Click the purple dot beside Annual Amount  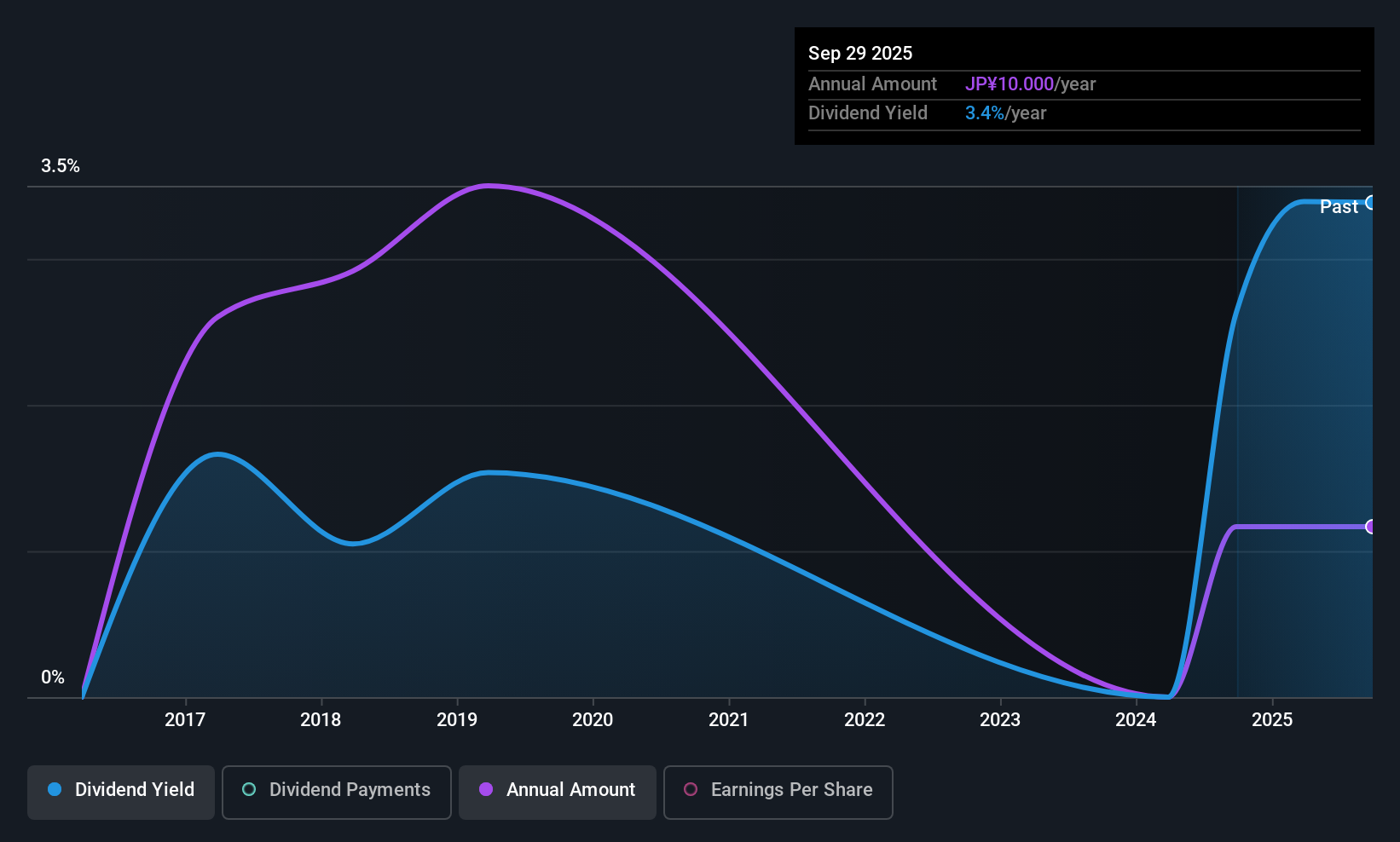[486, 790]
